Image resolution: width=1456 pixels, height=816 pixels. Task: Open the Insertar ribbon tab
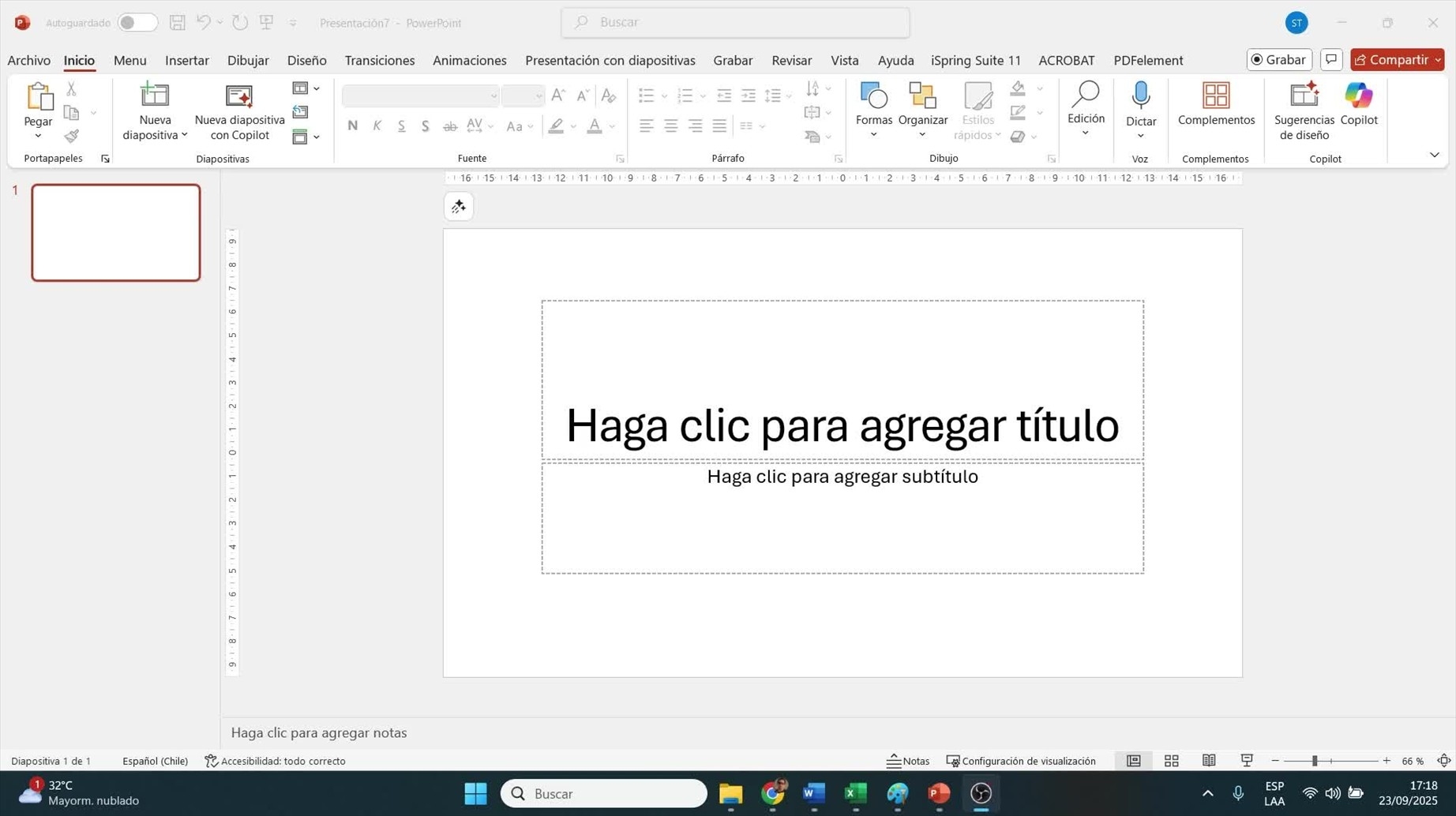click(186, 61)
